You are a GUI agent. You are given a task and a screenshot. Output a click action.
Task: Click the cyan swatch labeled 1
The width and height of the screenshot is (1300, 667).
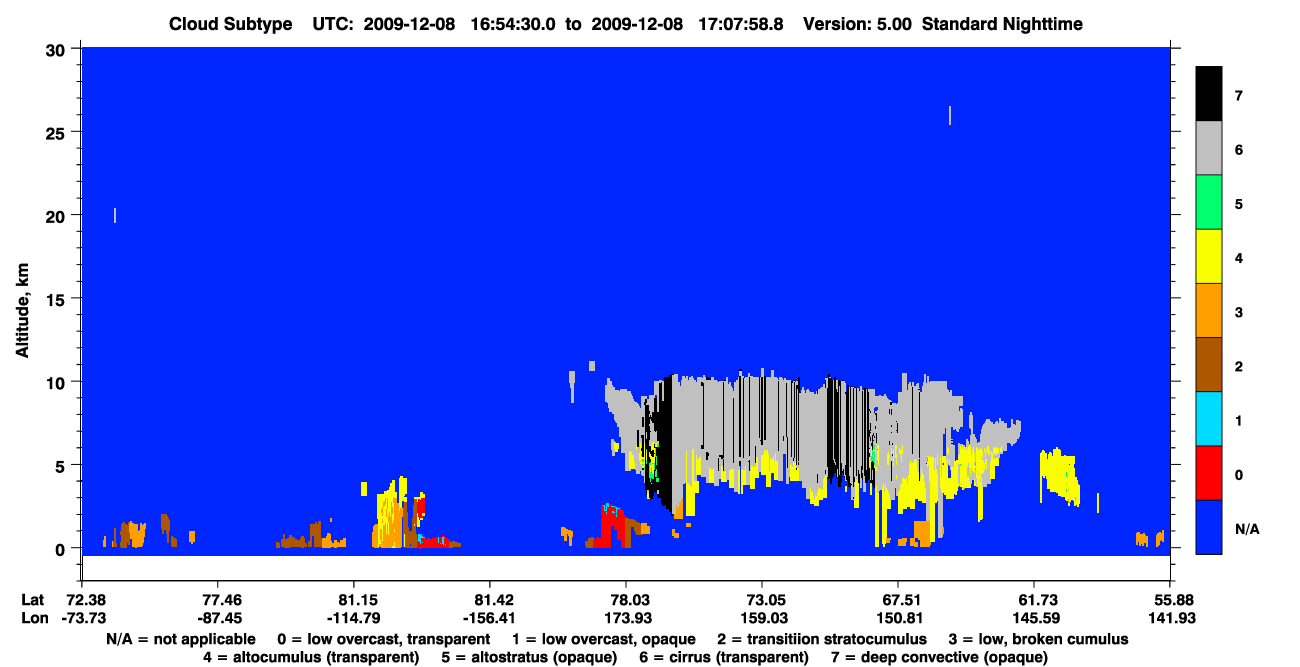click(x=1209, y=418)
